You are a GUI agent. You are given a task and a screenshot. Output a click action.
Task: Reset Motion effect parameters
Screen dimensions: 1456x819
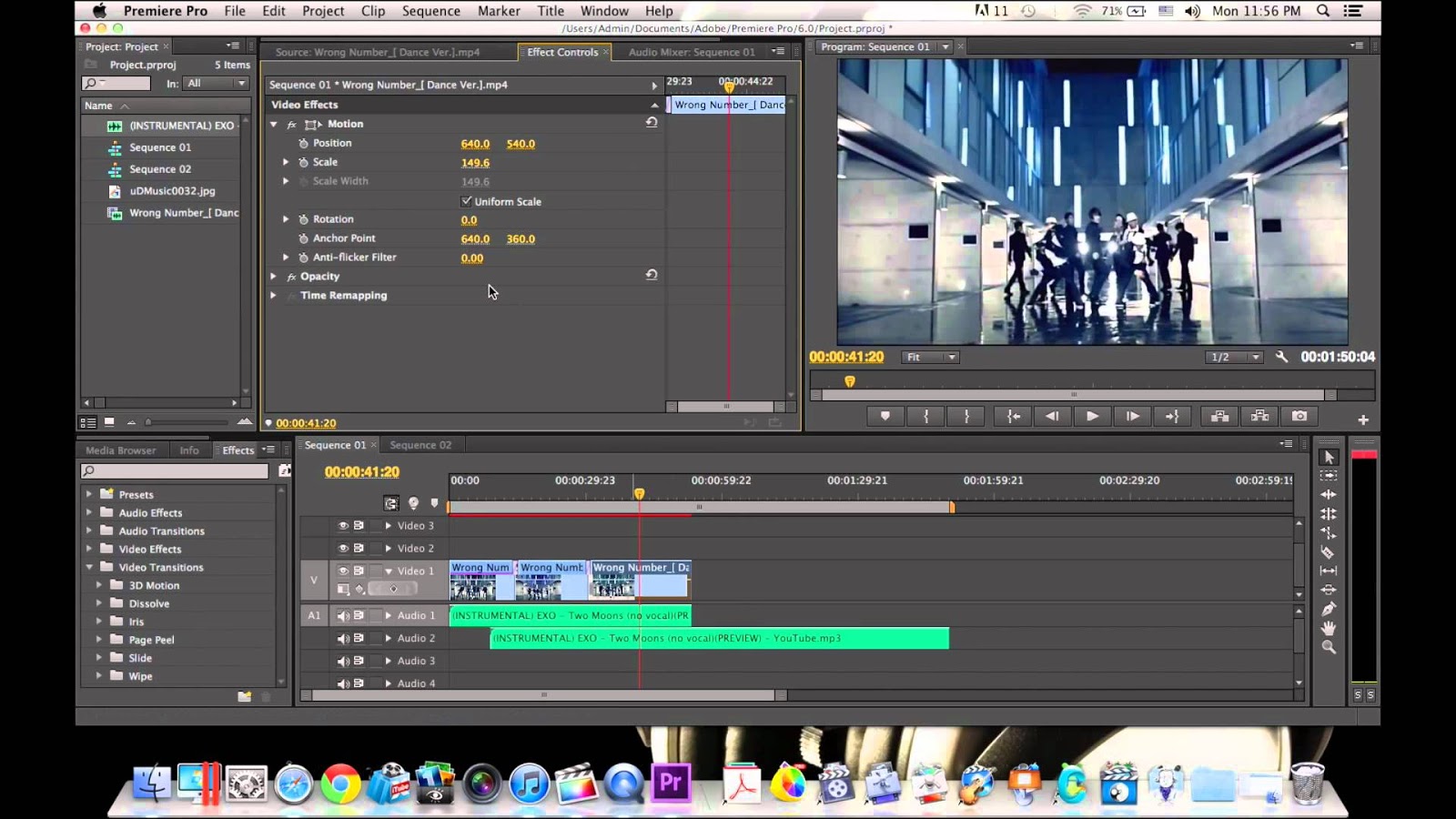652,123
